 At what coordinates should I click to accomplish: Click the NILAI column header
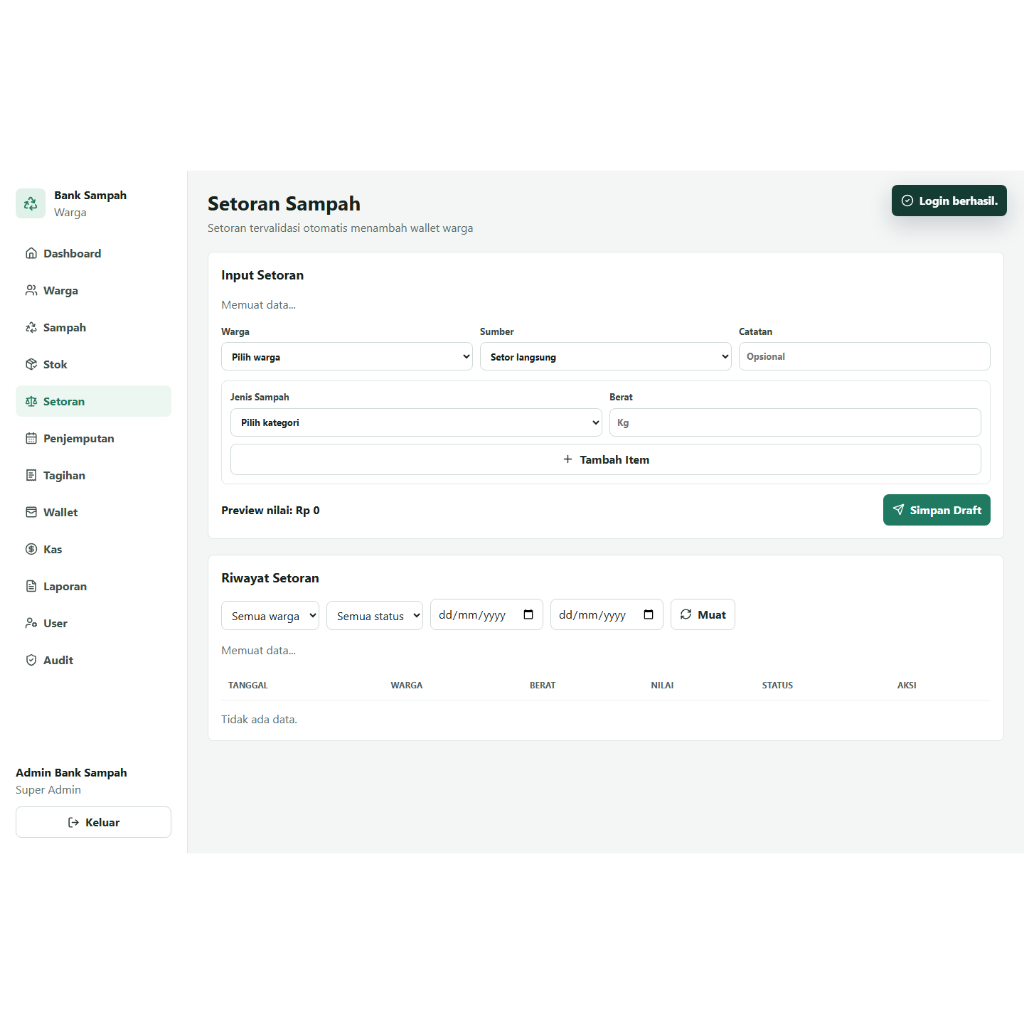pyautogui.click(x=662, y=685)
